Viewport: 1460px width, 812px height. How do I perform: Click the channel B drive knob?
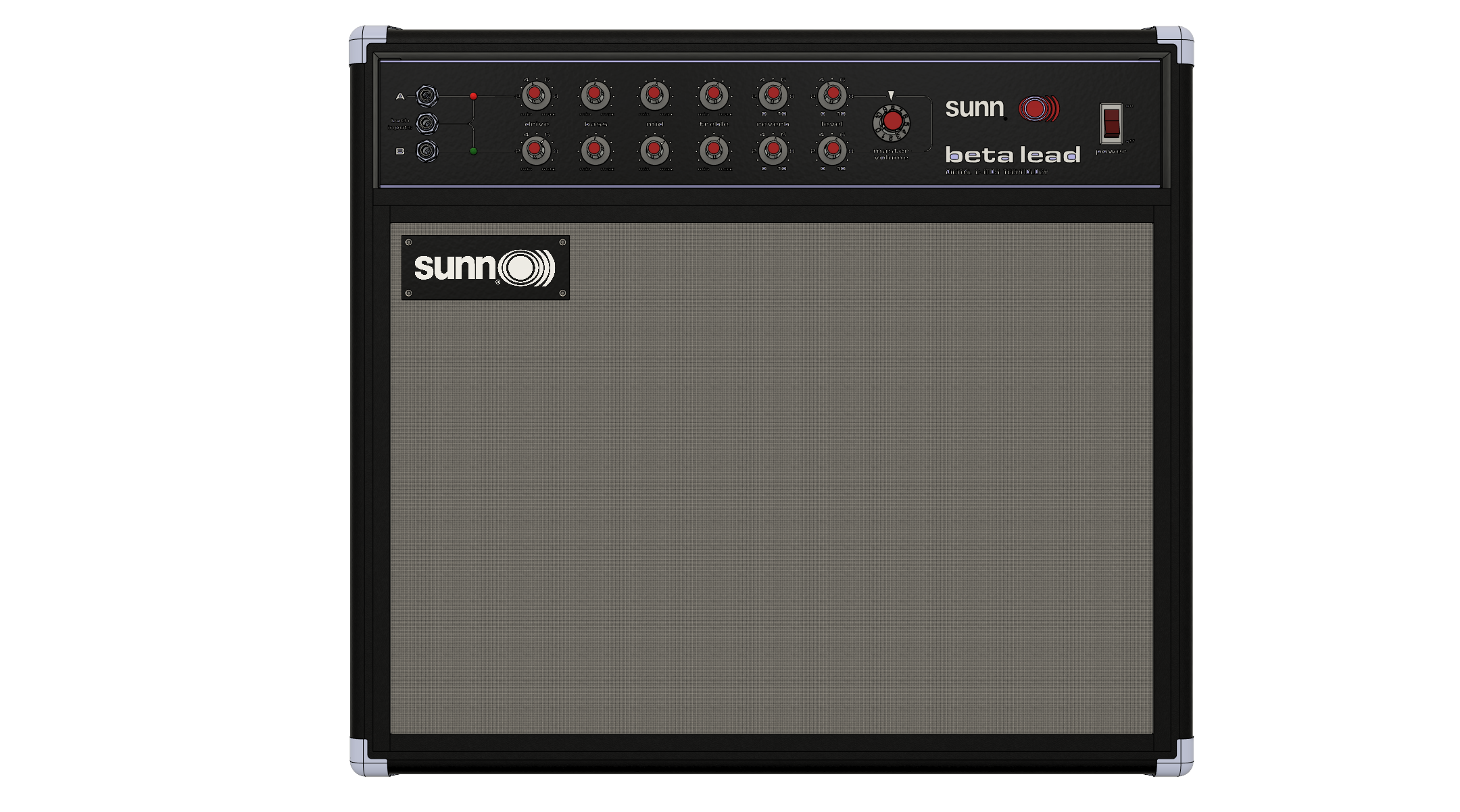[x=536, y=150]
